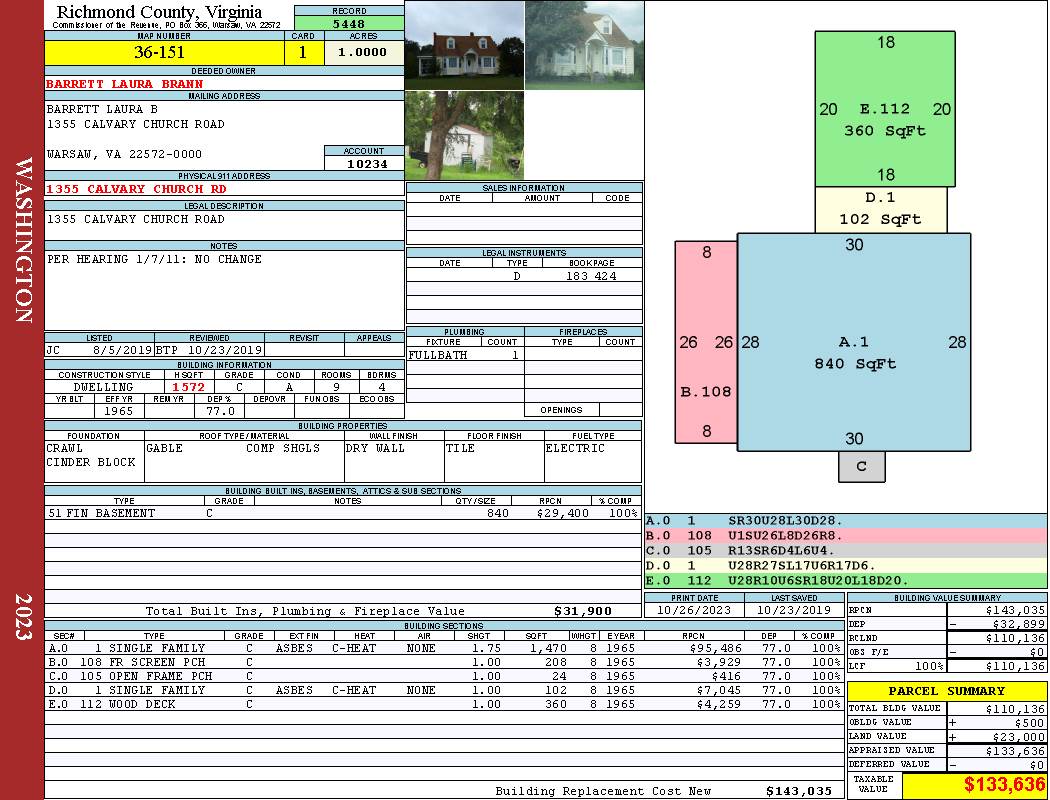
Task: Click the basement RPCN $29,400
Action: tap(562, 513)
